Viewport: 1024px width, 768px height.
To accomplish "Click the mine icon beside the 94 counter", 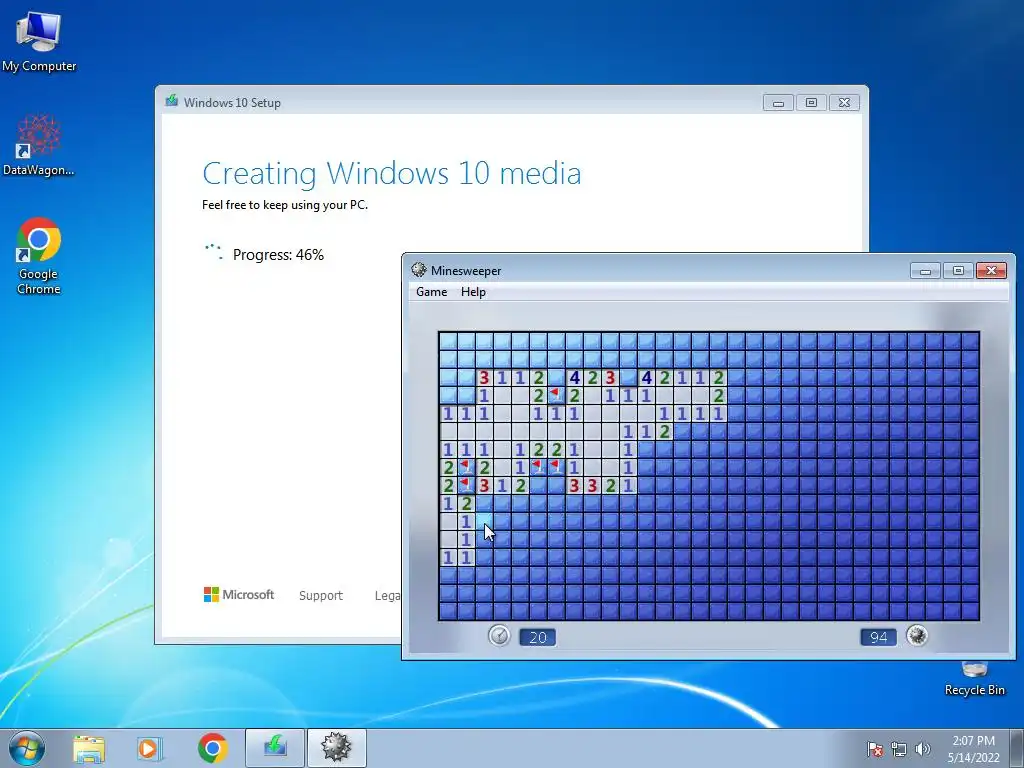I will pyautogui.click(x=917, y=635).
